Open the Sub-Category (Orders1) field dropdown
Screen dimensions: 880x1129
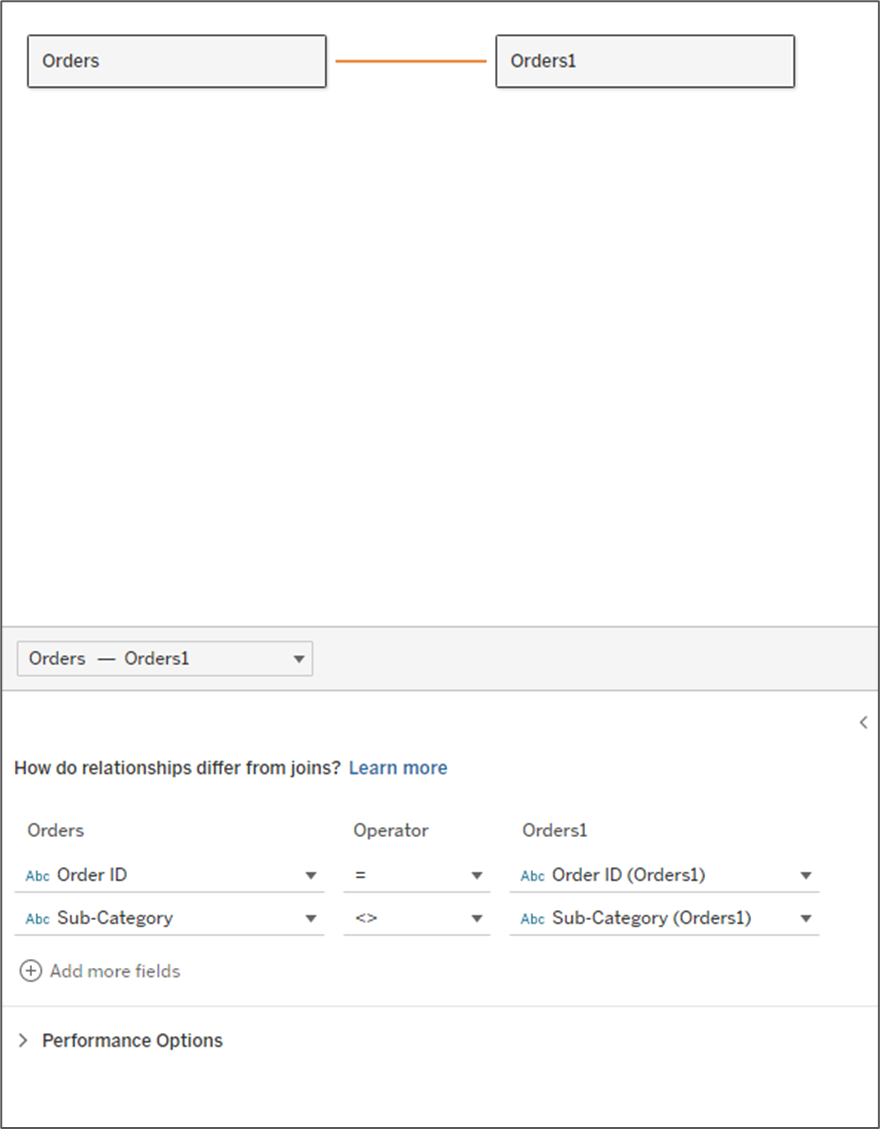[x=664, y=918]
